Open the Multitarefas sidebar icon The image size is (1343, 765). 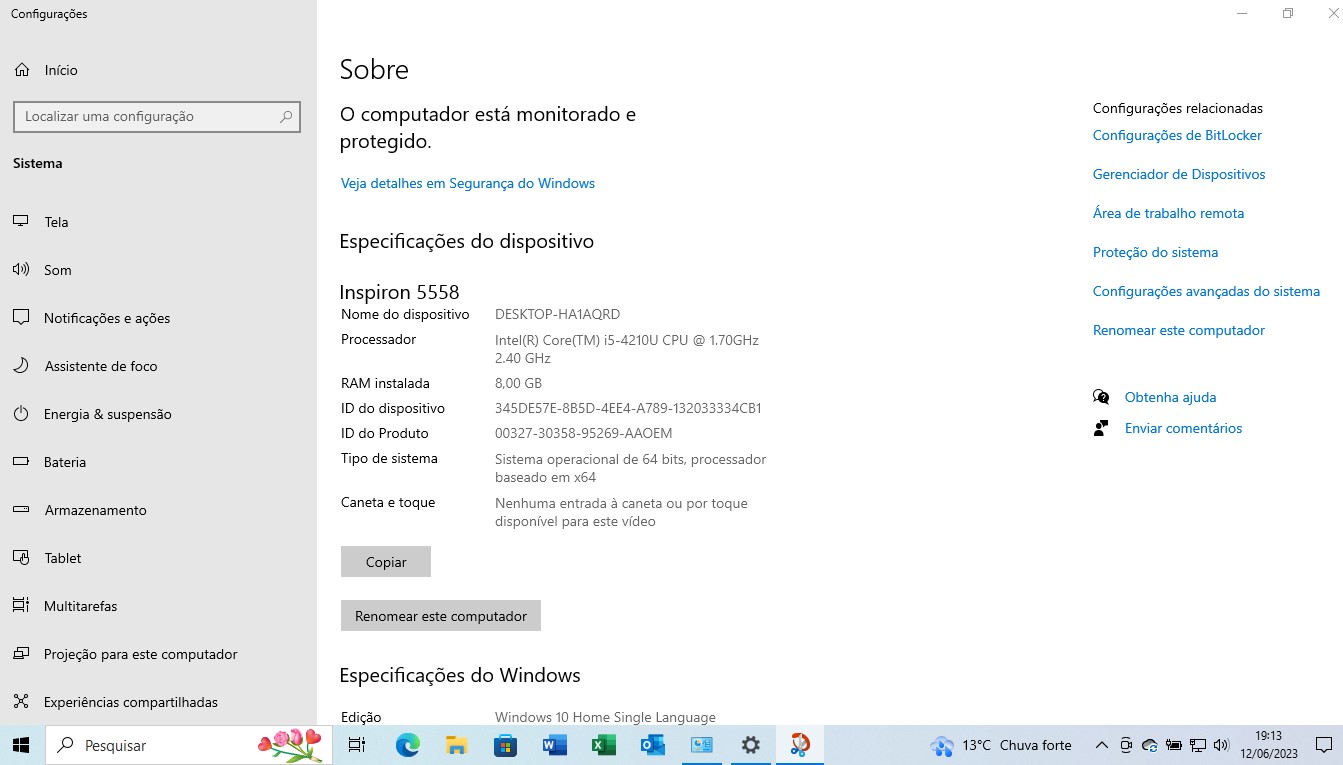click(x=21, y=606)
